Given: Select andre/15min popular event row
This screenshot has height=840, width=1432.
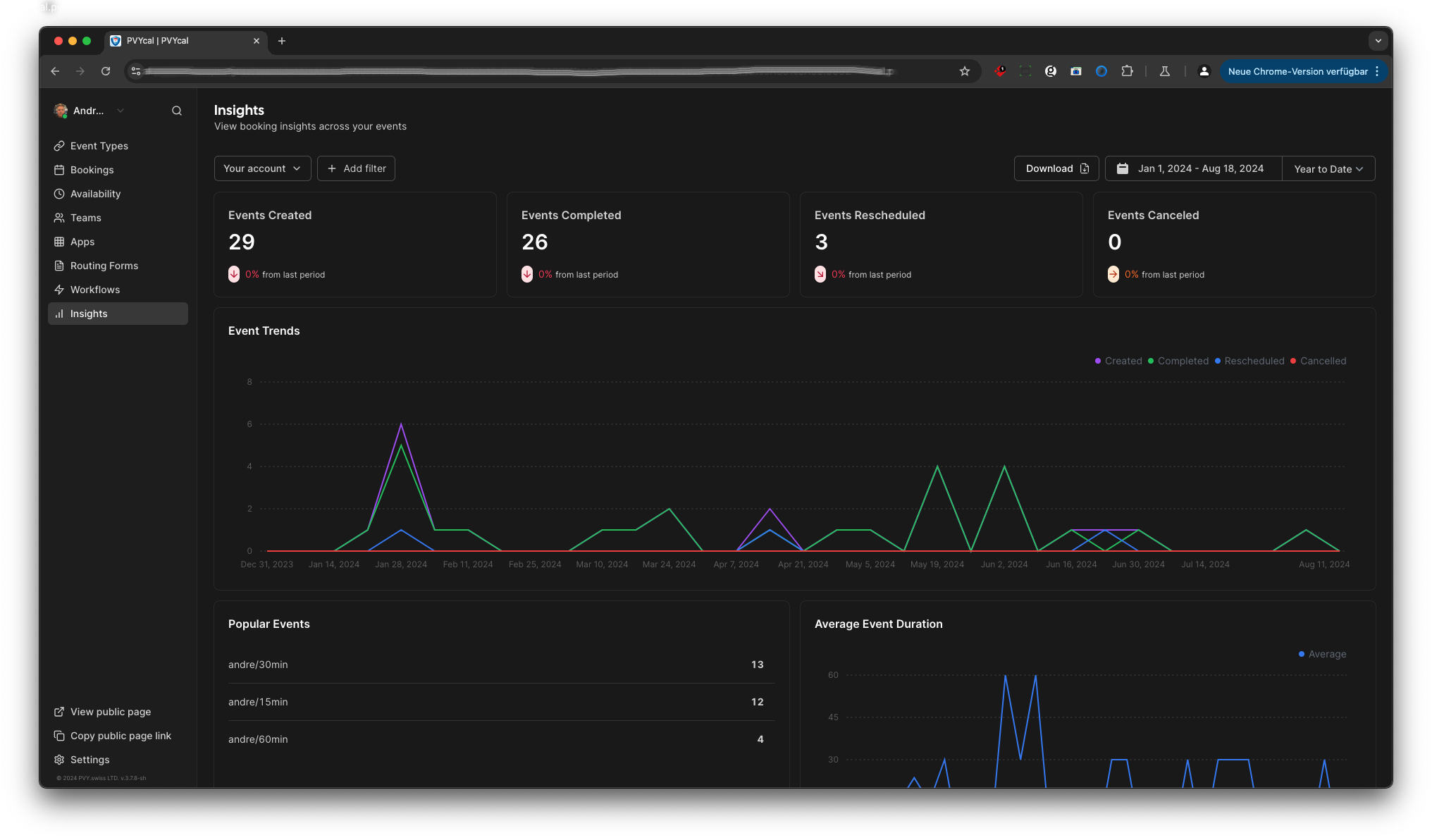Looking at the screenshot, I should (x=501, y=702).
